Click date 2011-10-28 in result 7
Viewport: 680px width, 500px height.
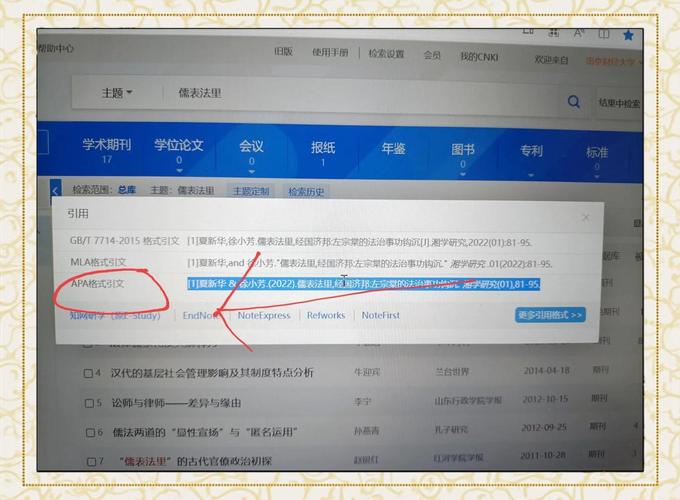[543, 455]
